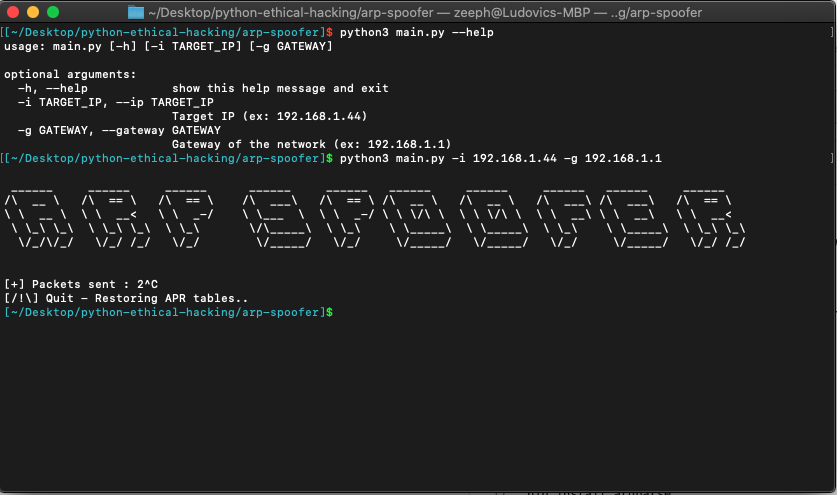Click the ARP SPOOFER ASCII art banner
Screen dimensions: 837x495
375,218
